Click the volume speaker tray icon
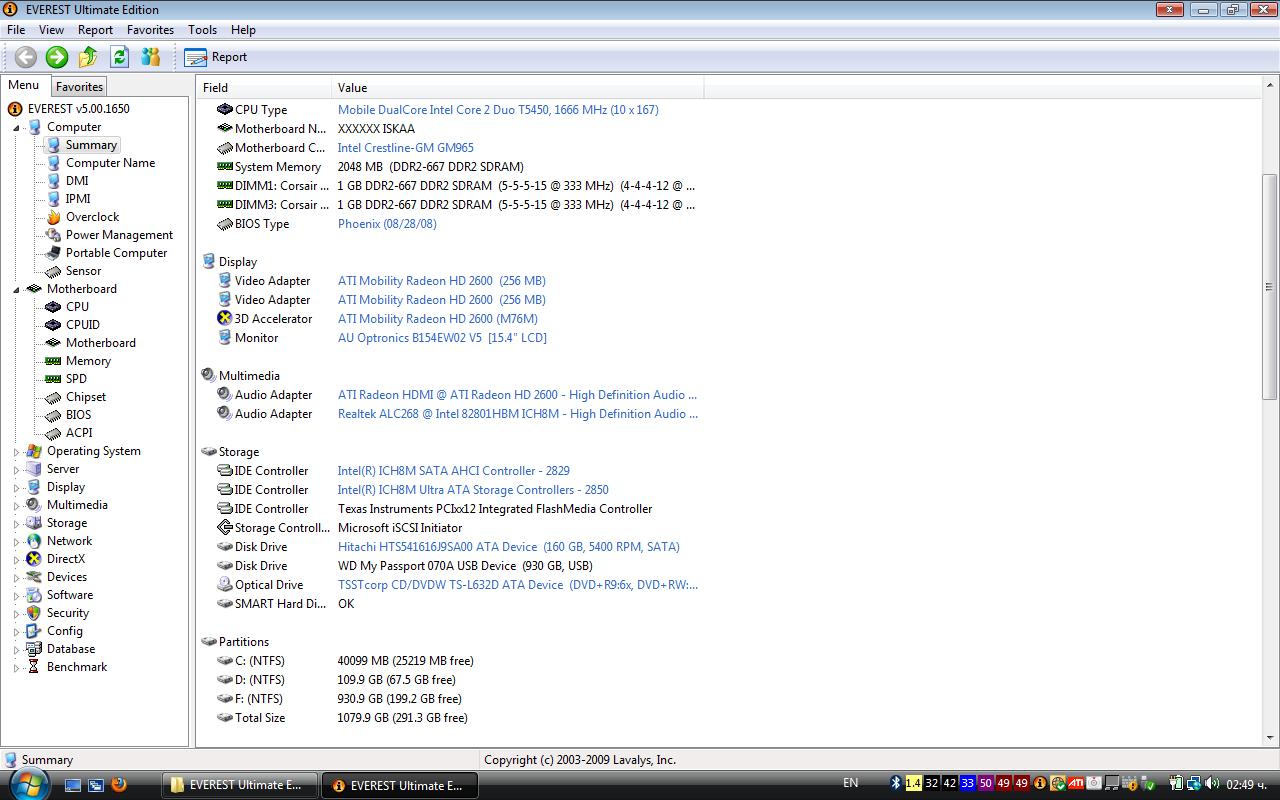 1212,784
